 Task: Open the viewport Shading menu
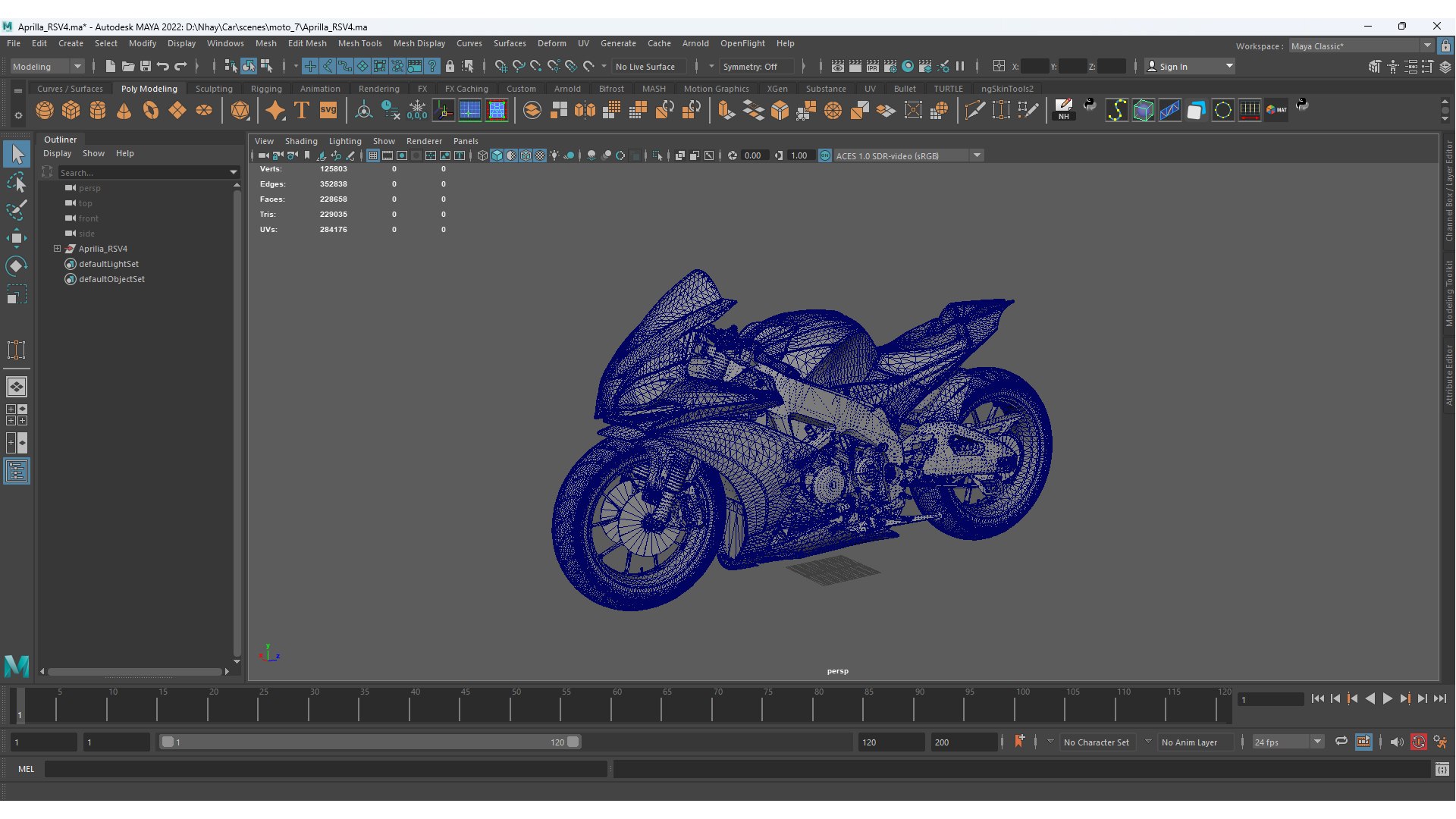301,141
